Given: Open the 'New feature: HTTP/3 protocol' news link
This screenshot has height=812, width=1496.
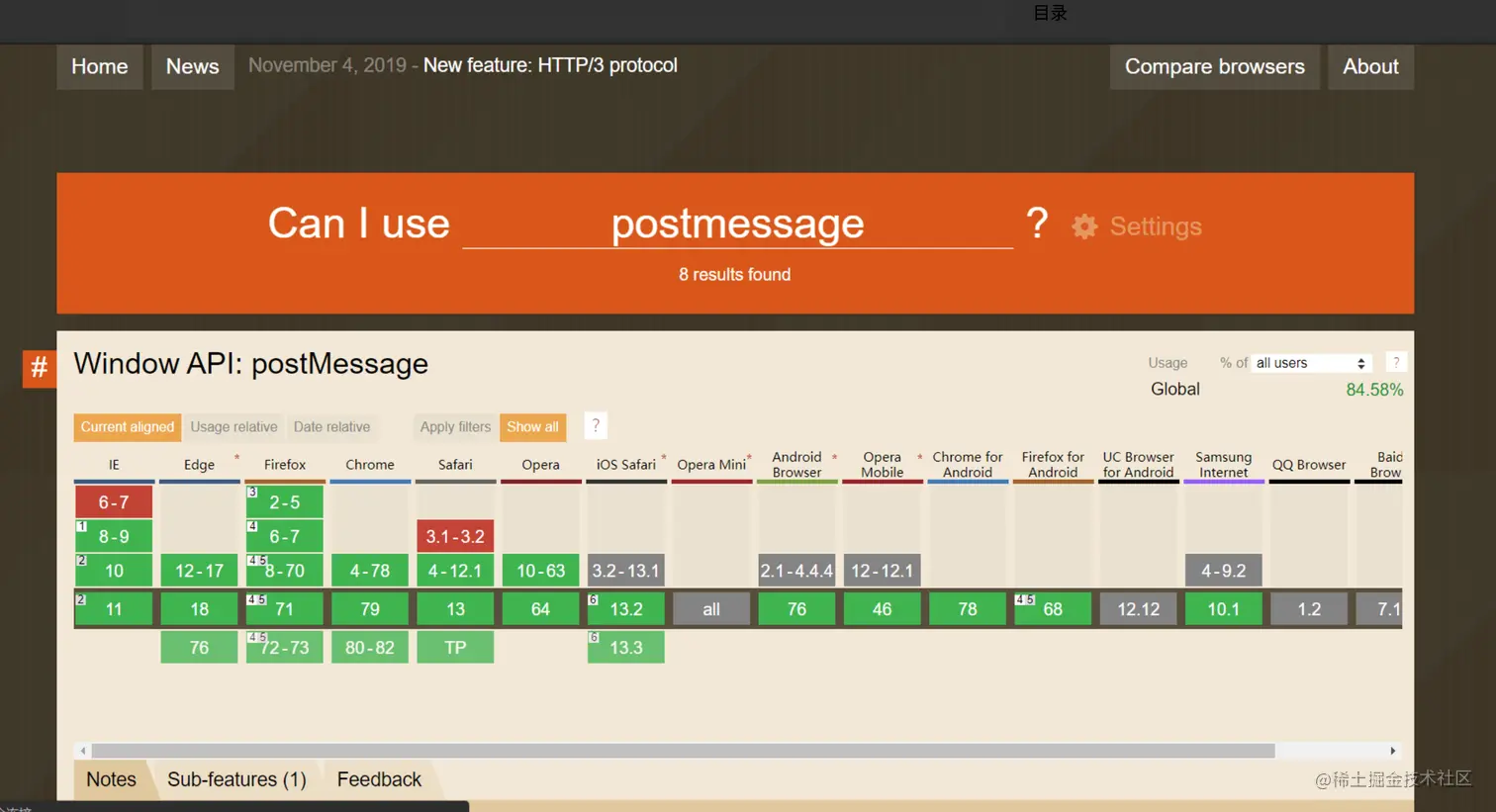Looking at the screenshot, I should [x=550, y=65].
